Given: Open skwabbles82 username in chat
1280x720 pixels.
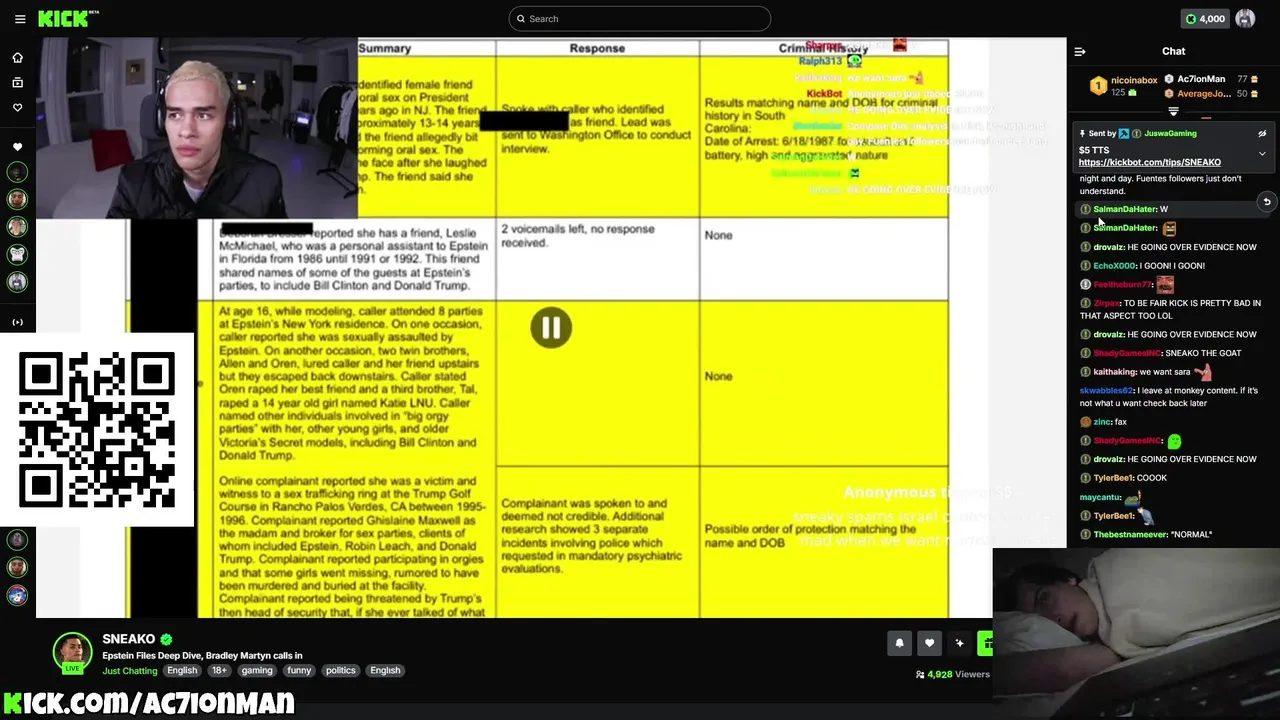Looking at the screenshot, I should pos(1106,391).
